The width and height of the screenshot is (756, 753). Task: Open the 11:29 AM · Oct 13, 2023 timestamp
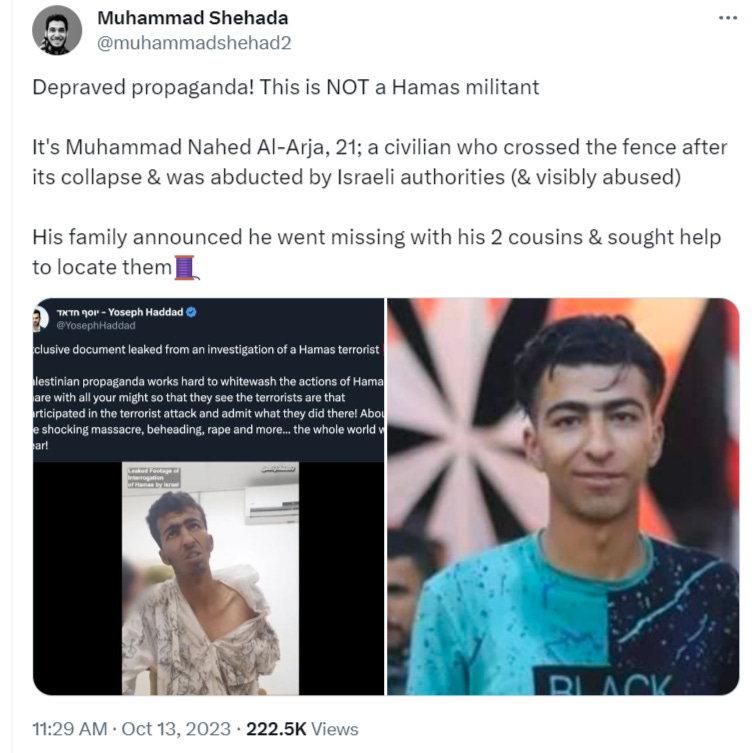pos(132,729)
